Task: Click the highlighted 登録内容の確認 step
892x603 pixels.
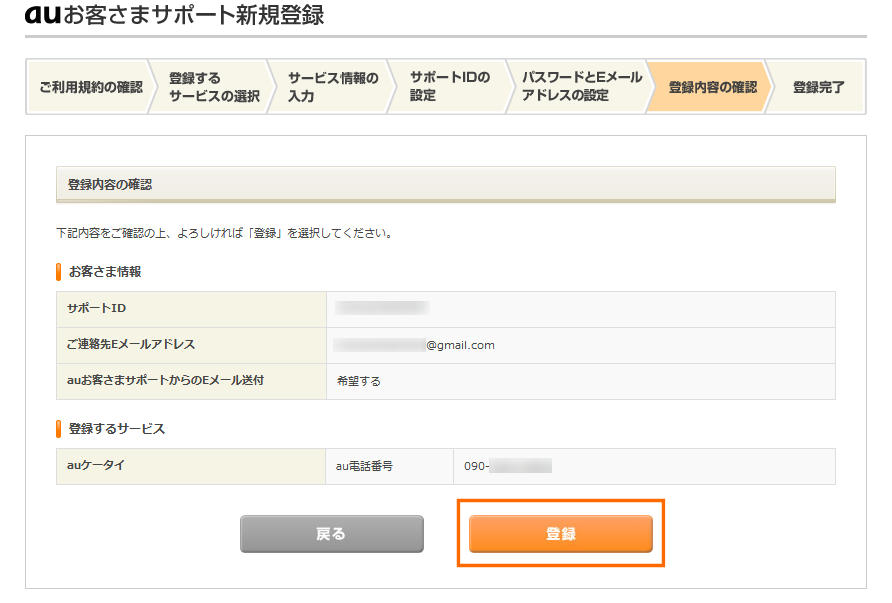Action: (x=712, y=87)
